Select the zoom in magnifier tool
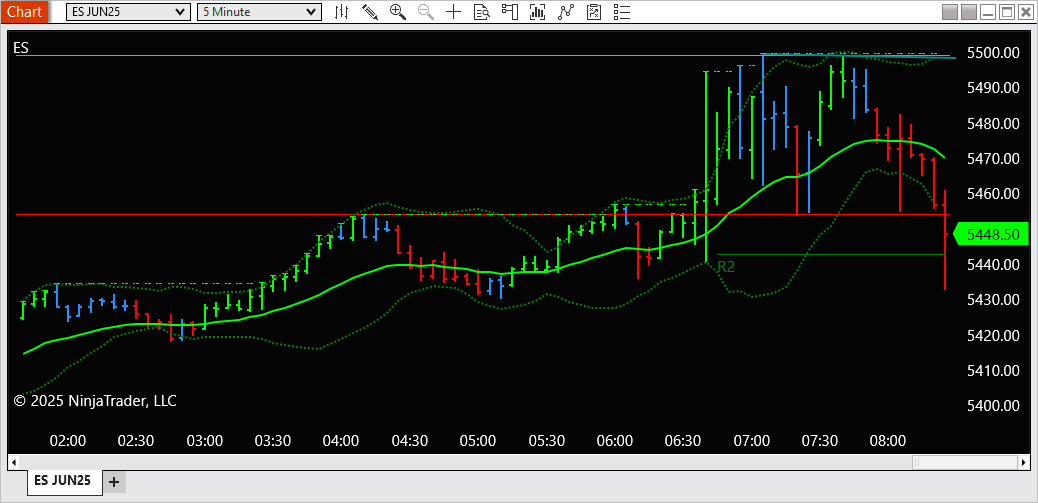The image size is (1038, 503). [x=398, y=11]
